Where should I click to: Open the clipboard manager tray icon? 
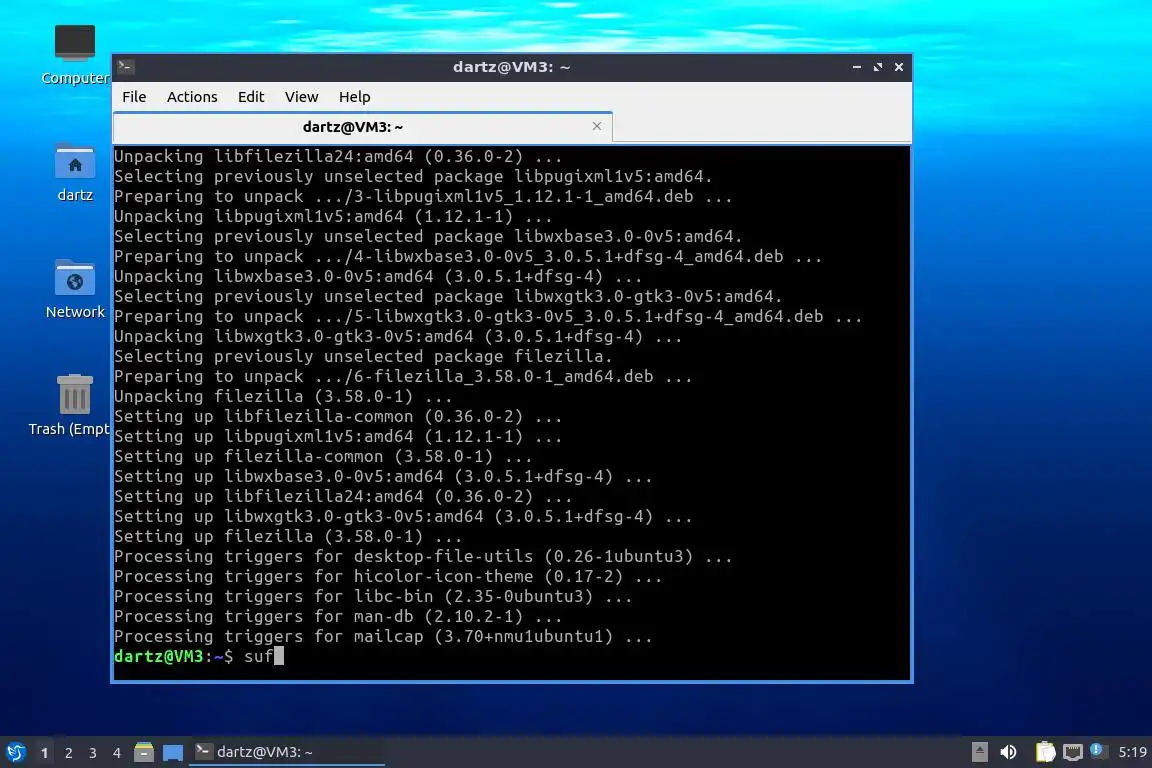tap(1045, 752)
